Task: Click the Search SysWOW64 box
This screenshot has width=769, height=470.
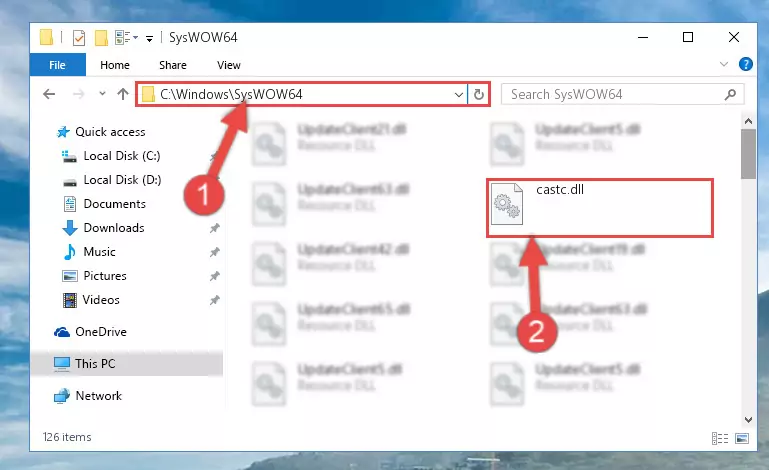Action: pos(622,94)
